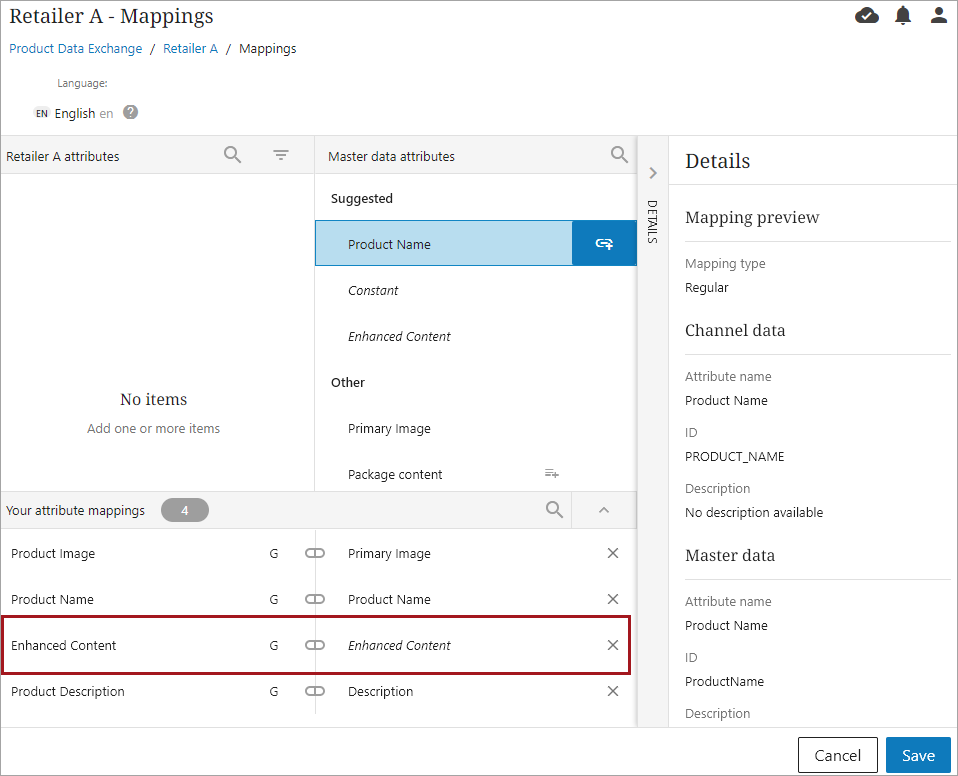Open the user profile icon

938,15
